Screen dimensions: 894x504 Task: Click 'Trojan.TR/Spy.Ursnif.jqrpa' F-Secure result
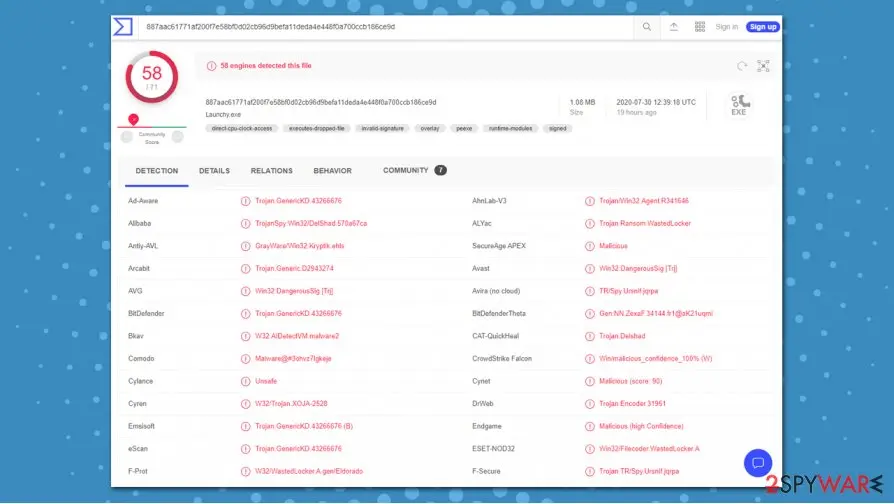pos(639,472)
